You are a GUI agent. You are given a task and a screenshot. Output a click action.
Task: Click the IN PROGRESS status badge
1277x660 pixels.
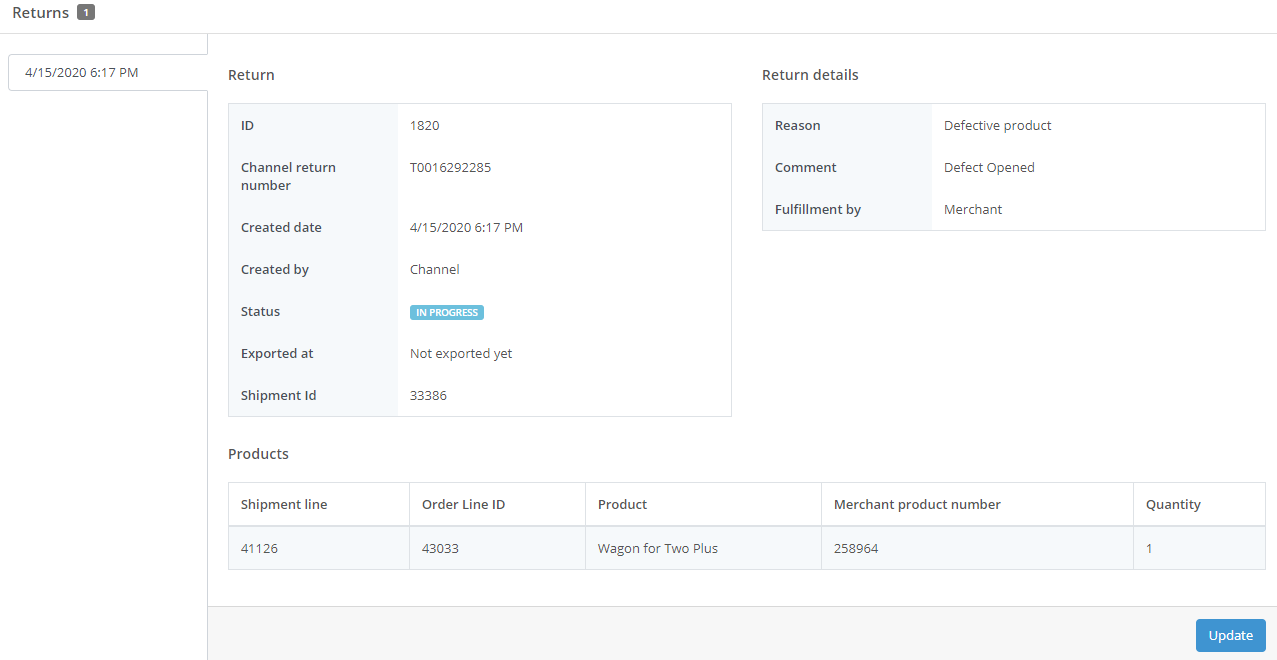click(447, 312)
